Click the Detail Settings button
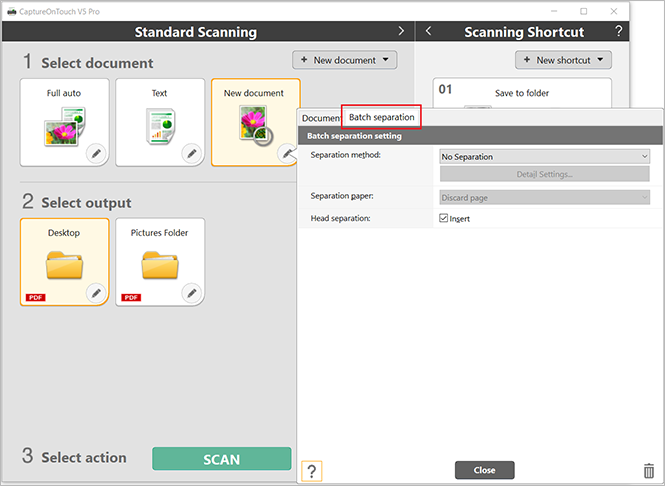 [545, 174]
